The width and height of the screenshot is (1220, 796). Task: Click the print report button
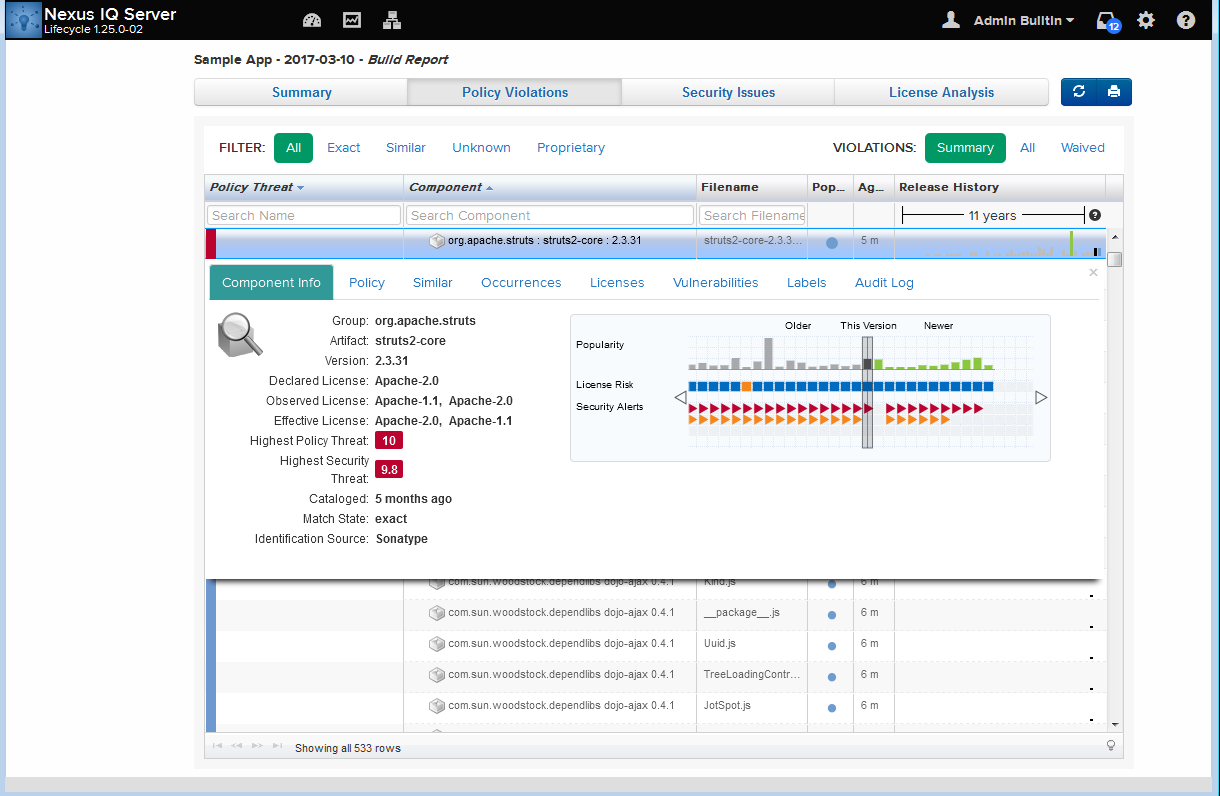click(1114, 92)
